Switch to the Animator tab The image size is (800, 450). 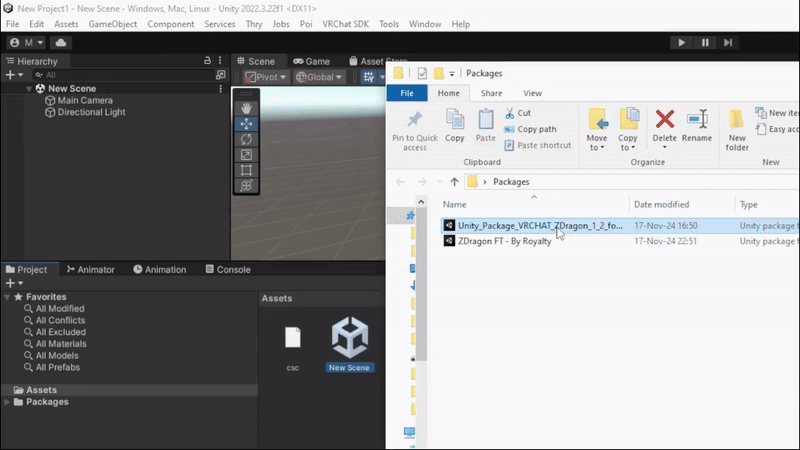(91, 269)
